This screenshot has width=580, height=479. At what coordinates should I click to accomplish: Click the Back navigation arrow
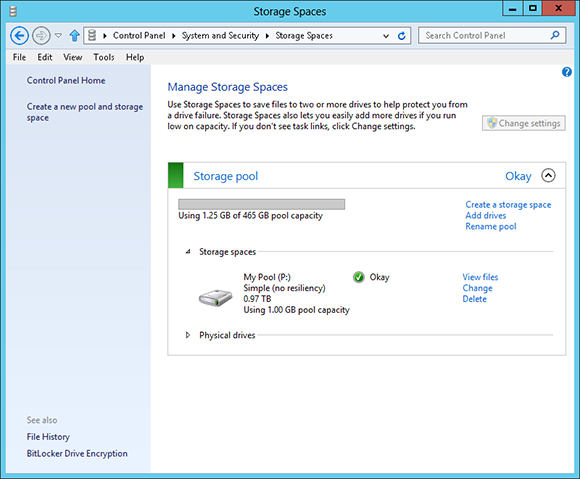click(x=19, y=36)
